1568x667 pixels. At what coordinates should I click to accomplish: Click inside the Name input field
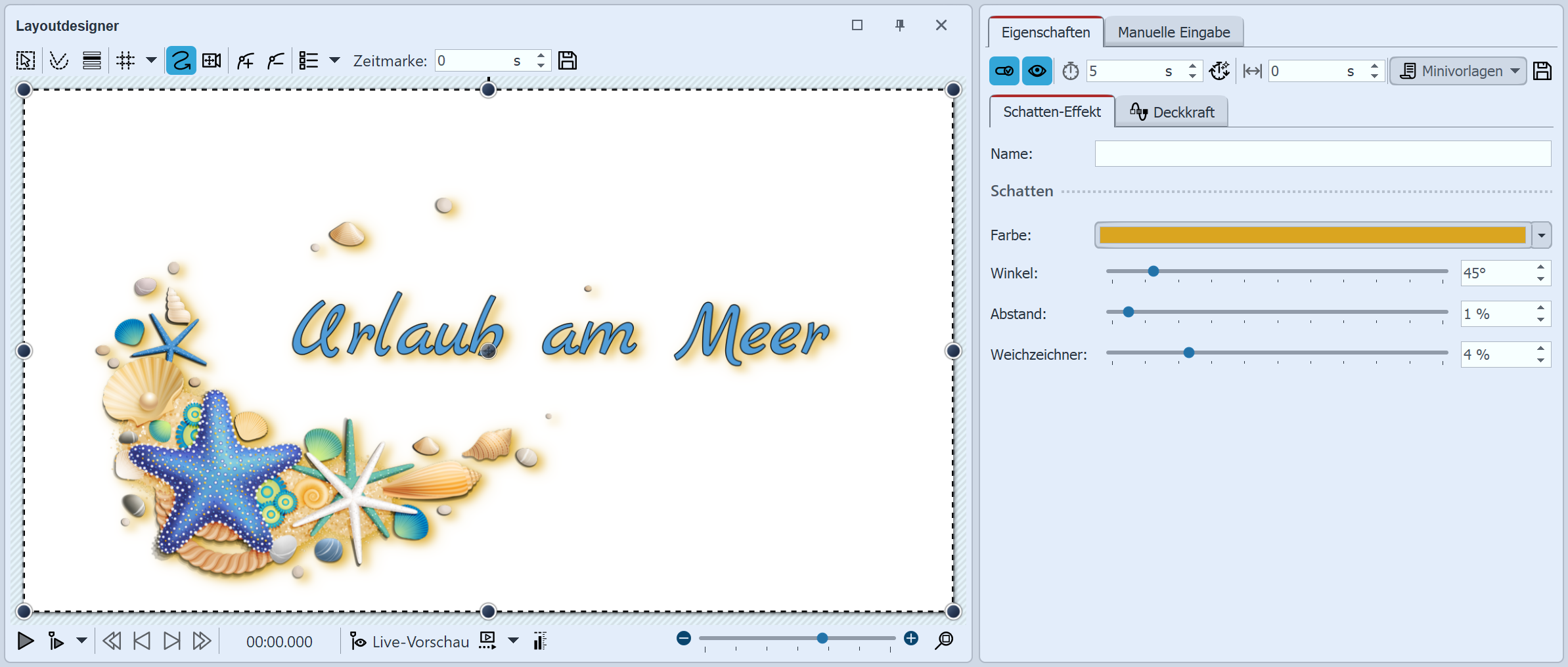tap(1322, 153)
